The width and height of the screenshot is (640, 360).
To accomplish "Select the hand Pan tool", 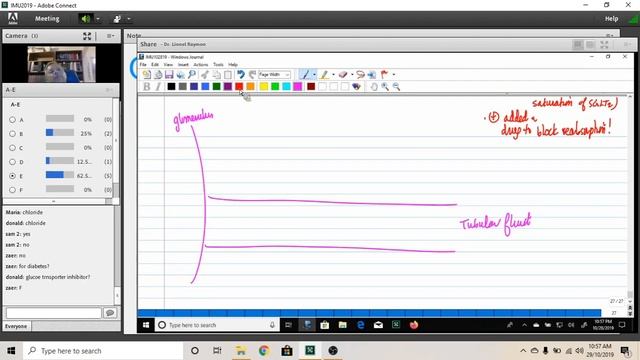I will point(373,86).
